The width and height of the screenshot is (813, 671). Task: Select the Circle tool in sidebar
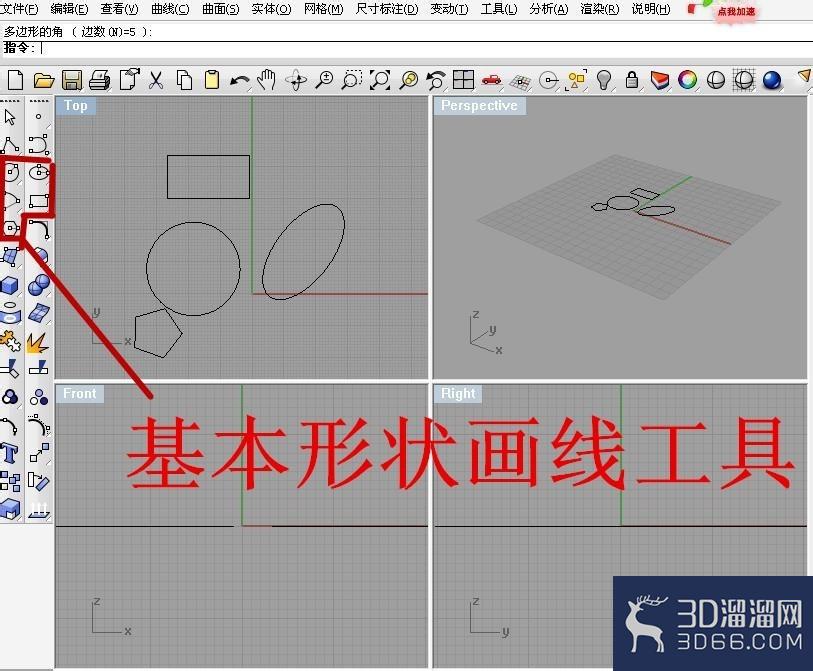click(11, 173)
